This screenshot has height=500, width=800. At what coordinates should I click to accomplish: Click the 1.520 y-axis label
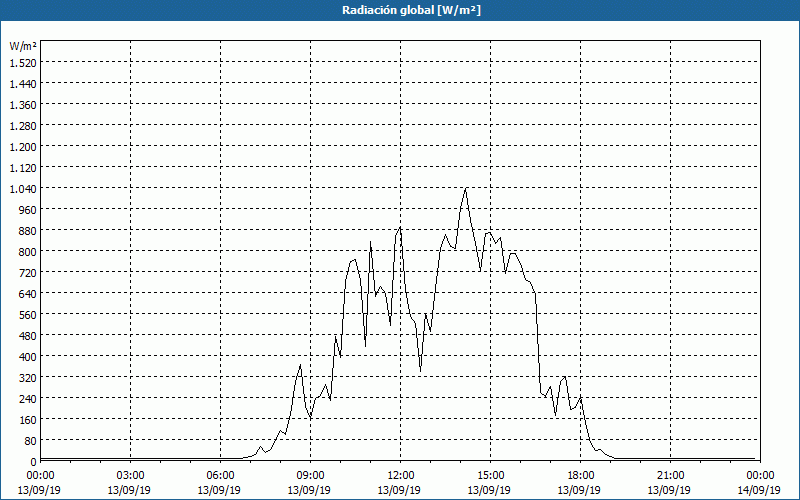23,63
